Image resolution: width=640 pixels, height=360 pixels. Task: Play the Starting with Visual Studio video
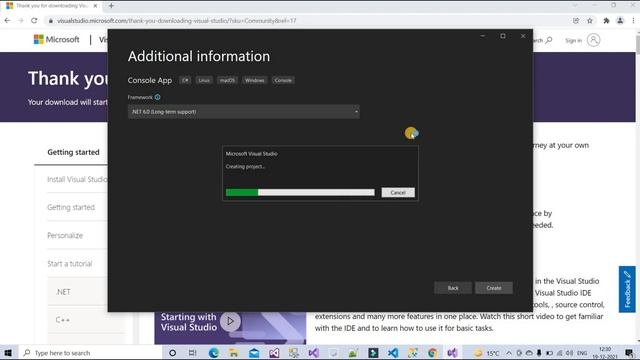(x=230, y=321)
